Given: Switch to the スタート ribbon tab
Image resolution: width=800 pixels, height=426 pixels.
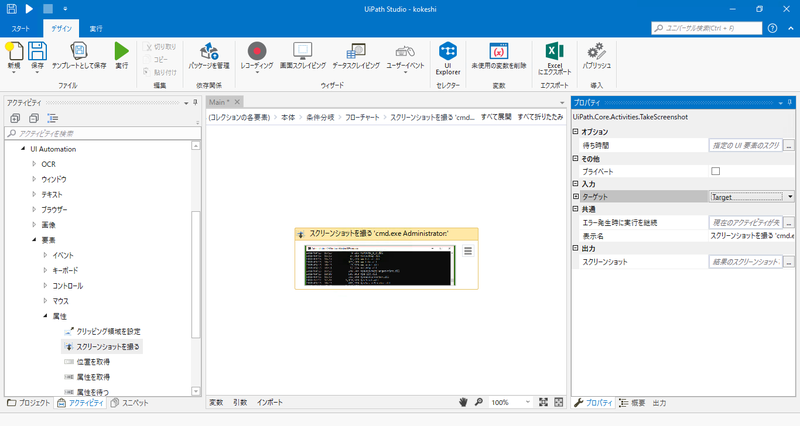Looking at the screenshot, I should [x=20, y=29].
